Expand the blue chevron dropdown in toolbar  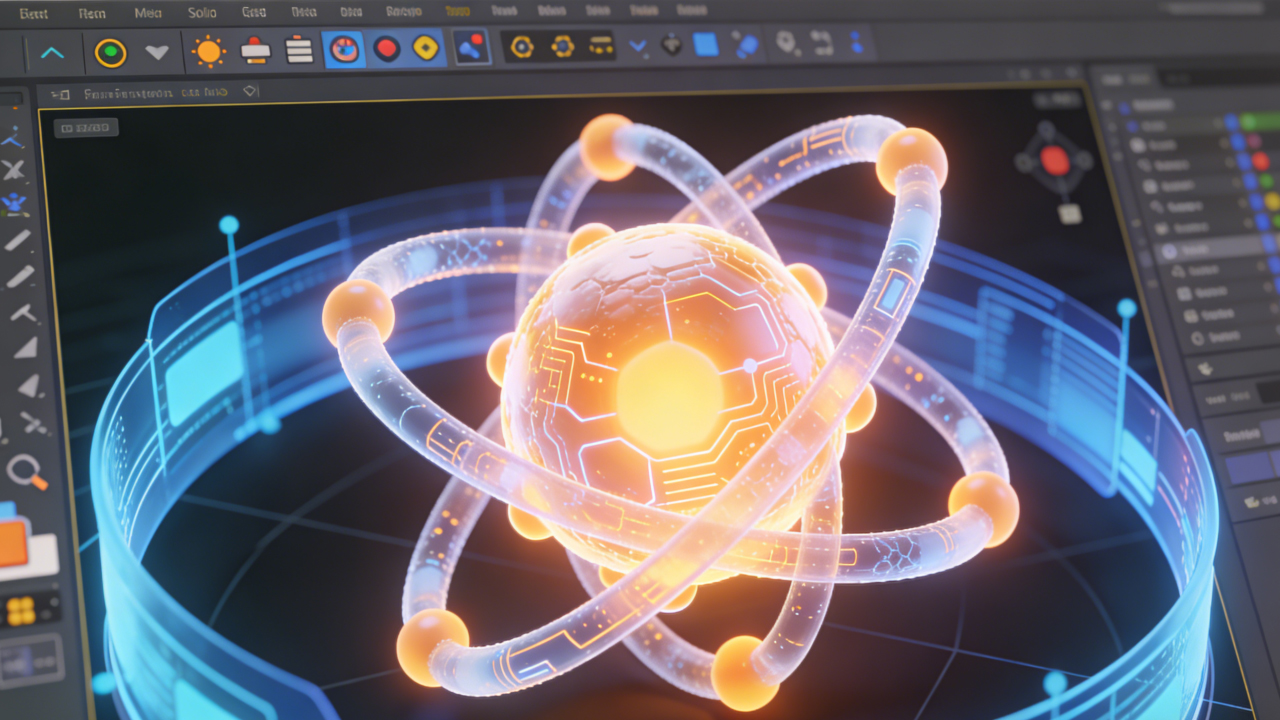click(x=637, y=46)
